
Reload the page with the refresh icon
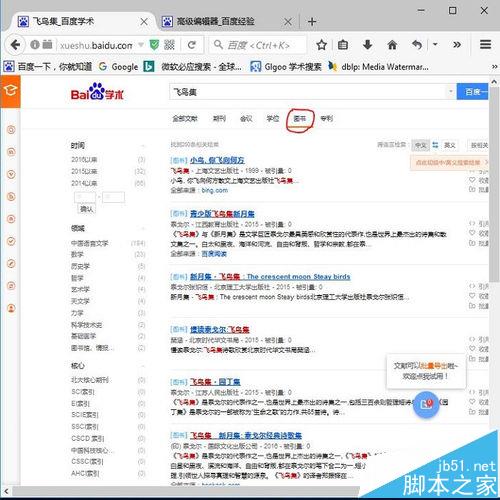pos(192,45)
